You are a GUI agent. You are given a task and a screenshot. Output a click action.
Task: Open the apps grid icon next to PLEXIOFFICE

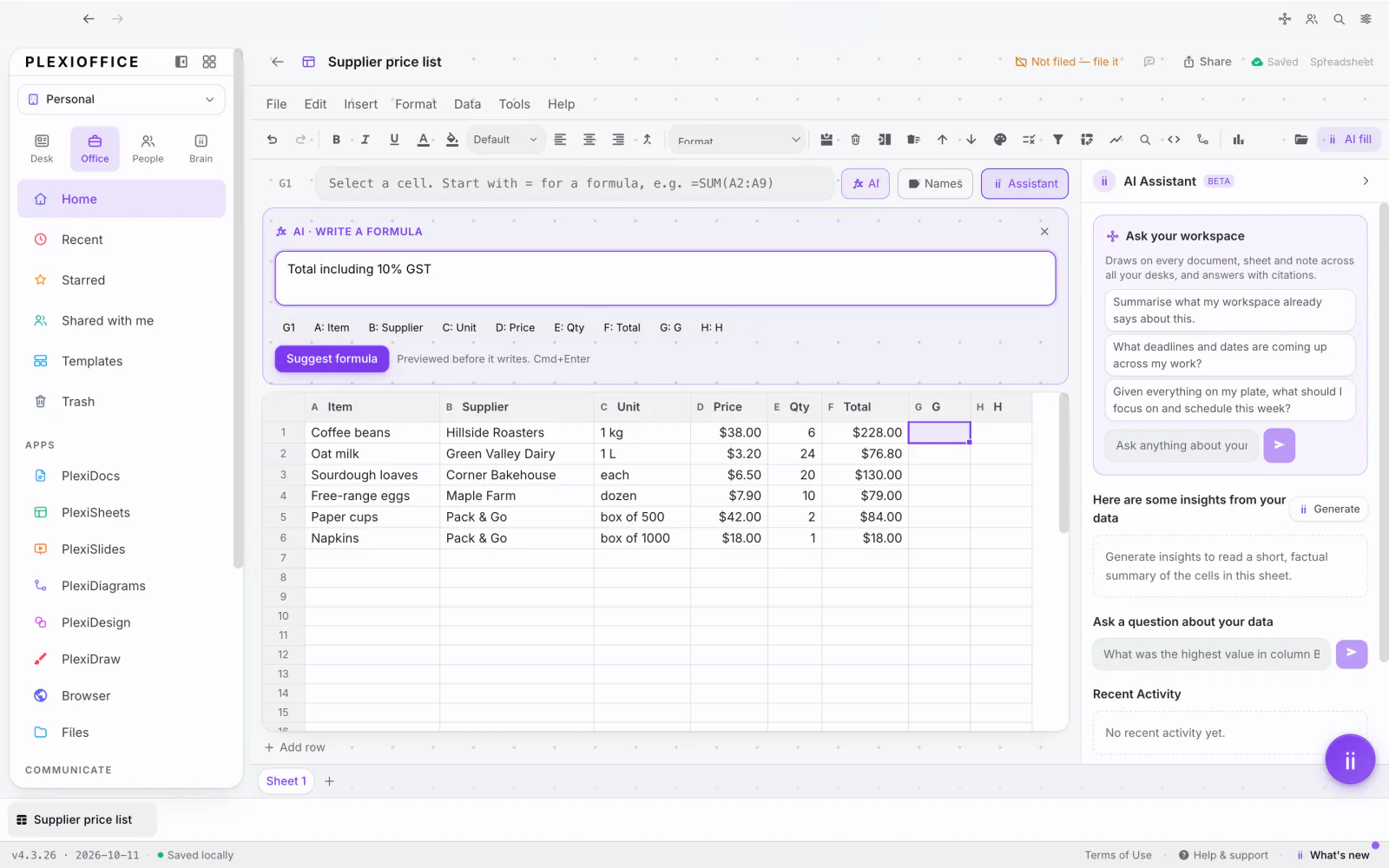coord(209,62)
